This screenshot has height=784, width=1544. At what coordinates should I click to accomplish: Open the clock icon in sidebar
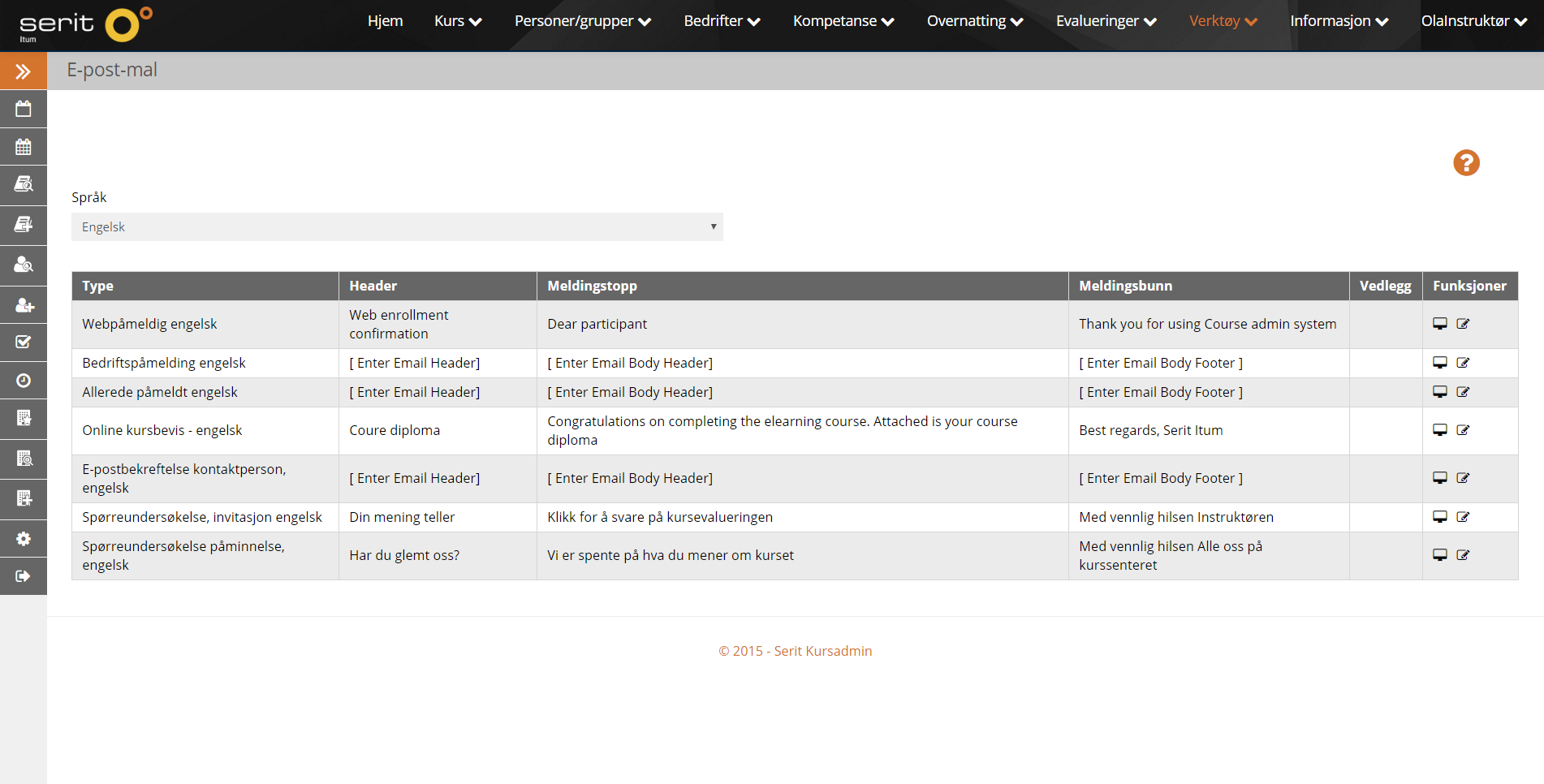tap(23, 381)
